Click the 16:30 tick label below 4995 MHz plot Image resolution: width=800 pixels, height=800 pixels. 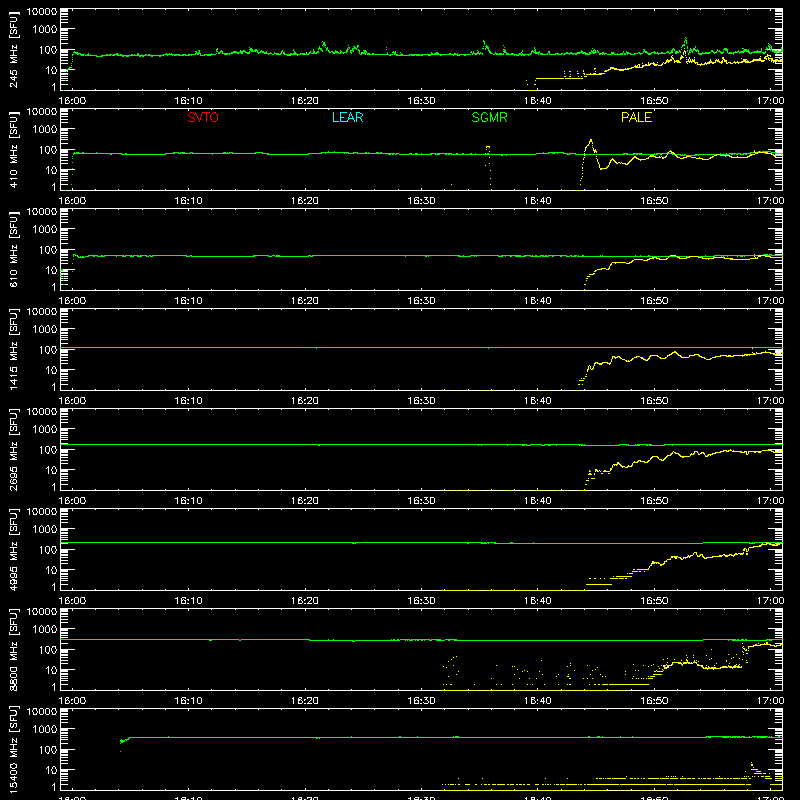coord(421,601)
